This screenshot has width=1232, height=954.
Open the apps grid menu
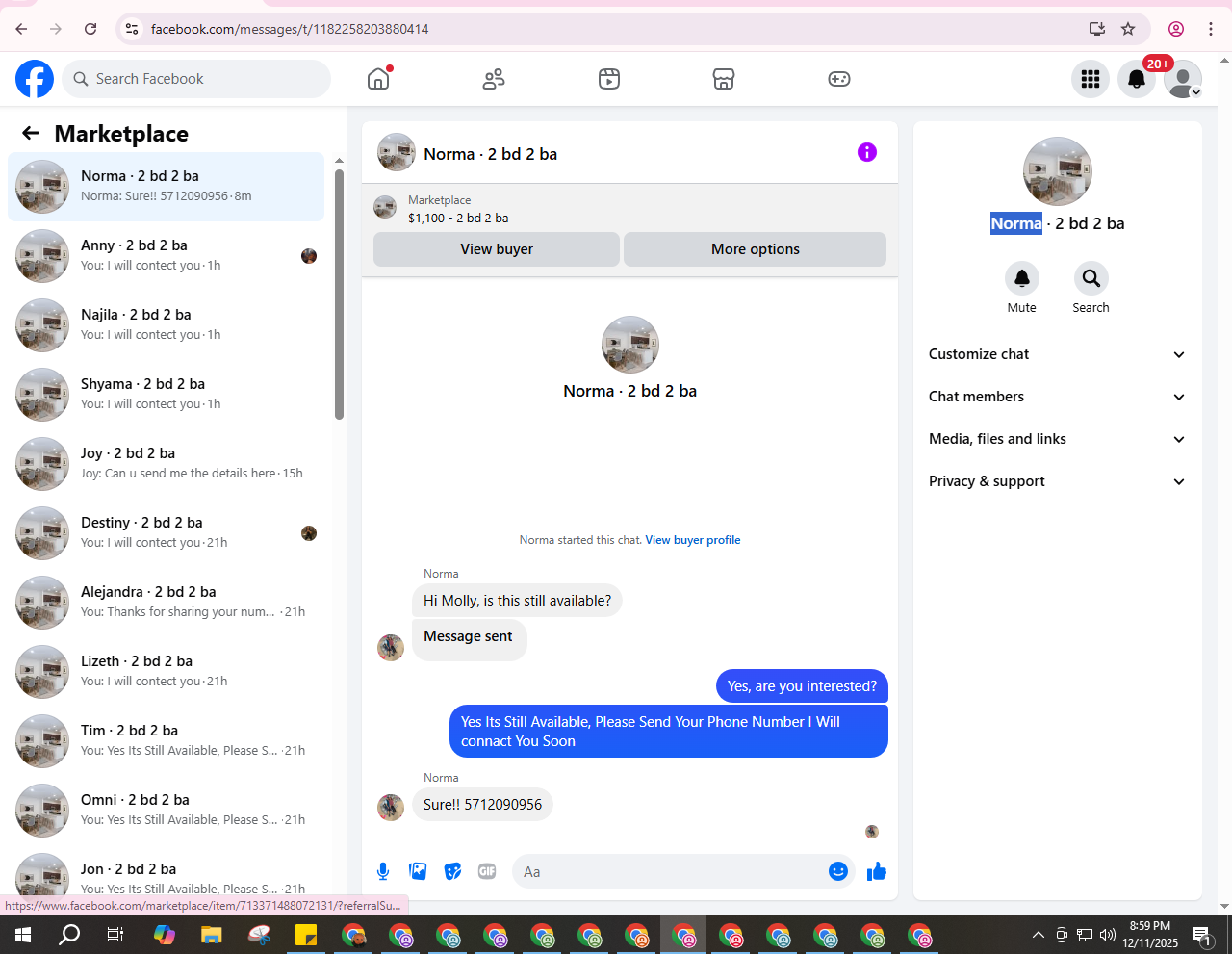pyautogui.click(x=1091, y=79)
